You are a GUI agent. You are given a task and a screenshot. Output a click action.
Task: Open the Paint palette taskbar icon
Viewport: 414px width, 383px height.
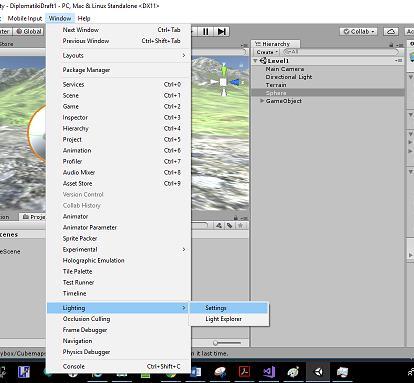[x=294, y=372]
